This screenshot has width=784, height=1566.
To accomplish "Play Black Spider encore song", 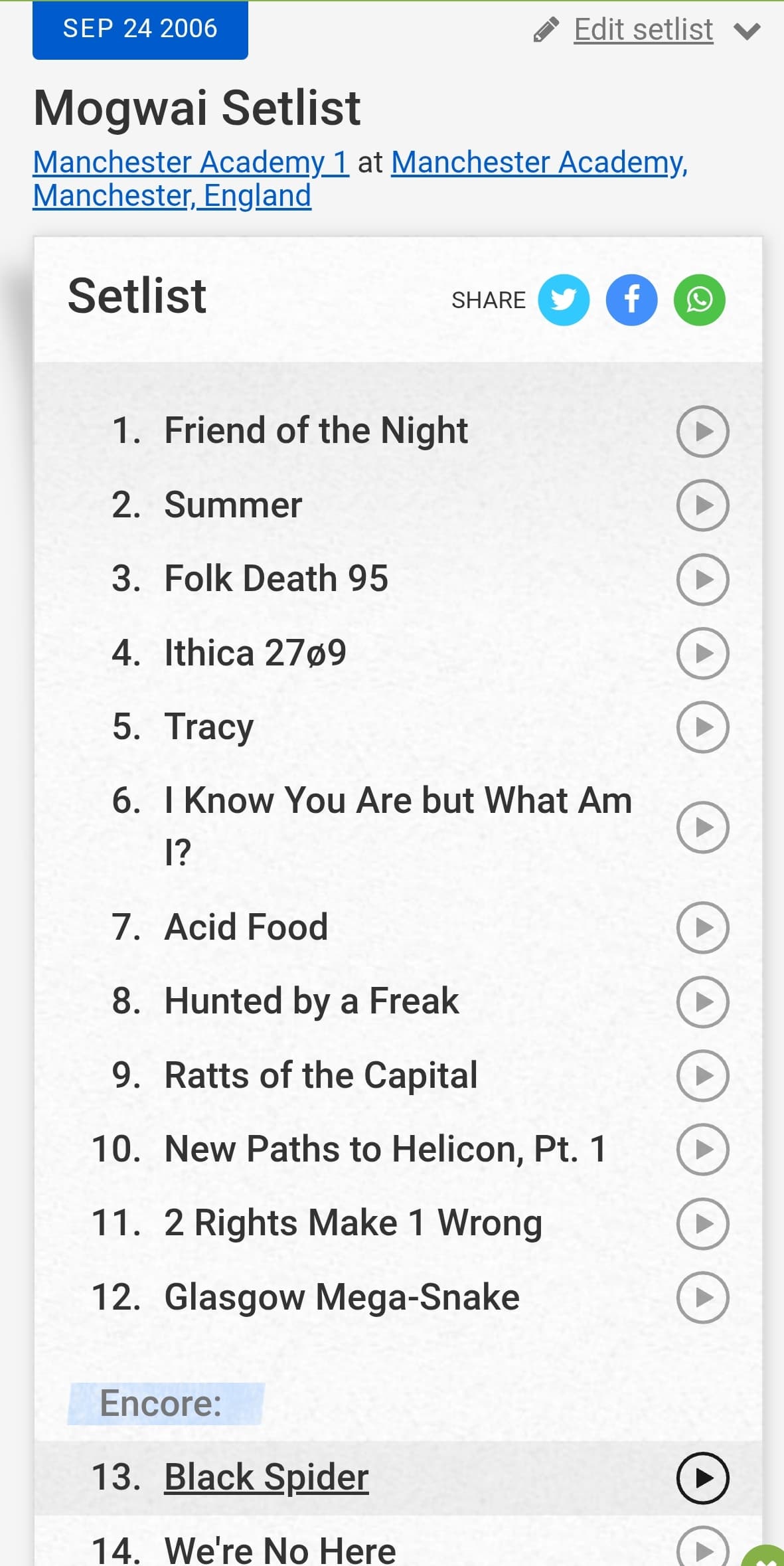I will pos(702,1478).
